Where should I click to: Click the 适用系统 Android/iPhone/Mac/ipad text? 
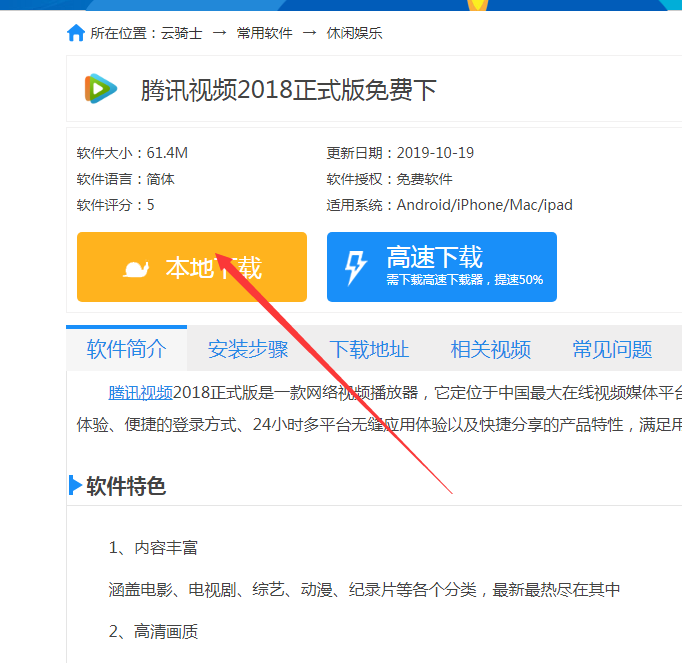449,204
